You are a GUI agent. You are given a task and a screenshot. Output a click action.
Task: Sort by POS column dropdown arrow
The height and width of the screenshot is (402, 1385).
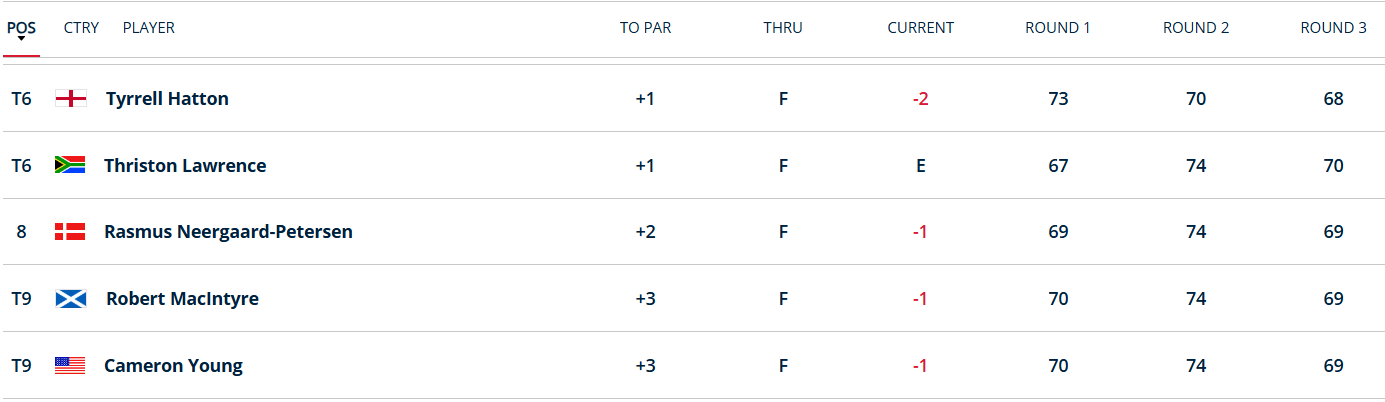point(21,39)
